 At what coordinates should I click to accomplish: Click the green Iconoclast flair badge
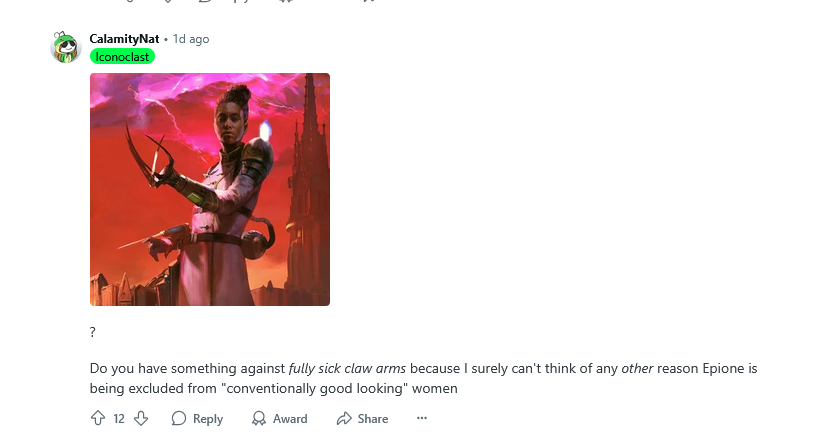coord(122,56)
